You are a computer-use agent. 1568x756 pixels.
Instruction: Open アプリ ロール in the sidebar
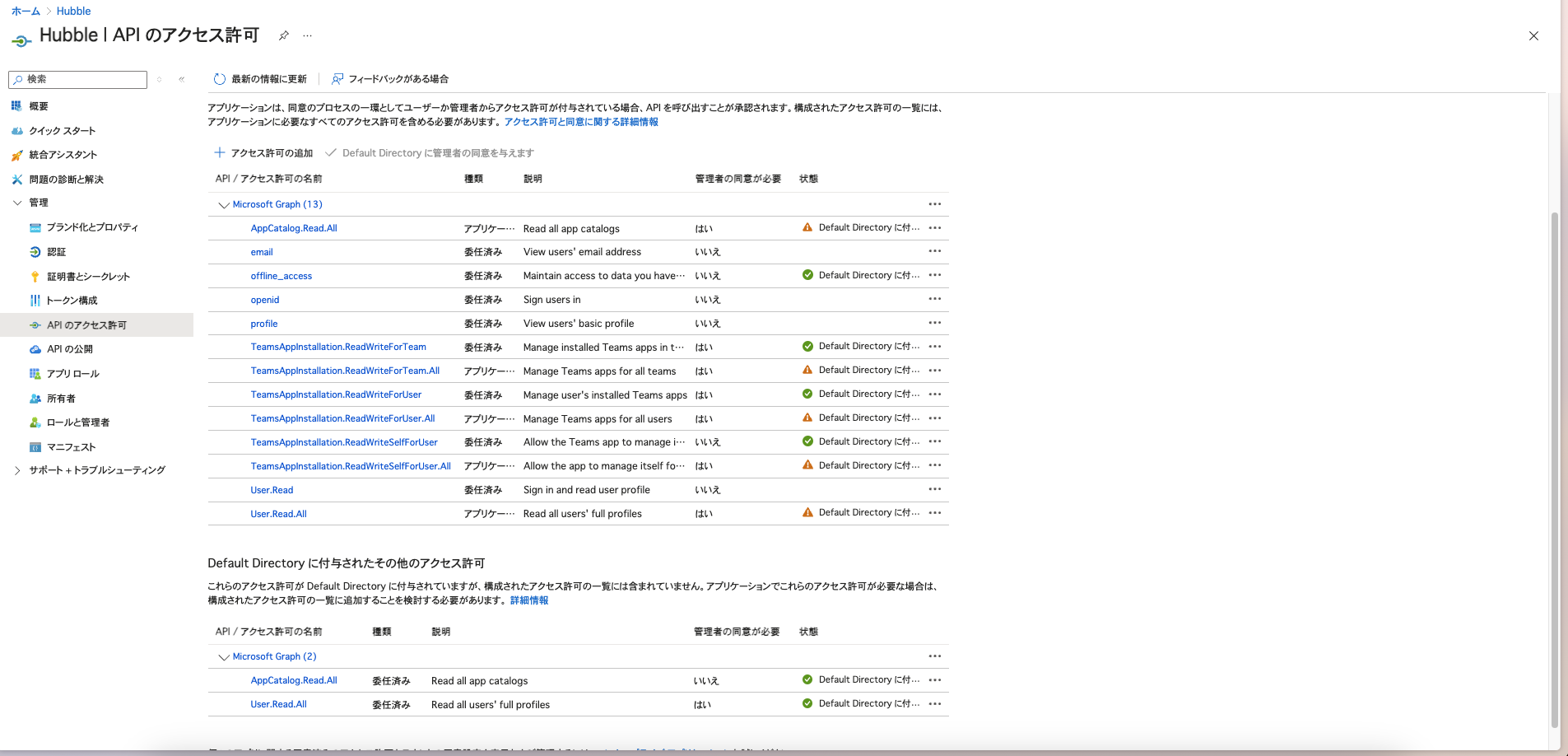click(x=72, y=374)
